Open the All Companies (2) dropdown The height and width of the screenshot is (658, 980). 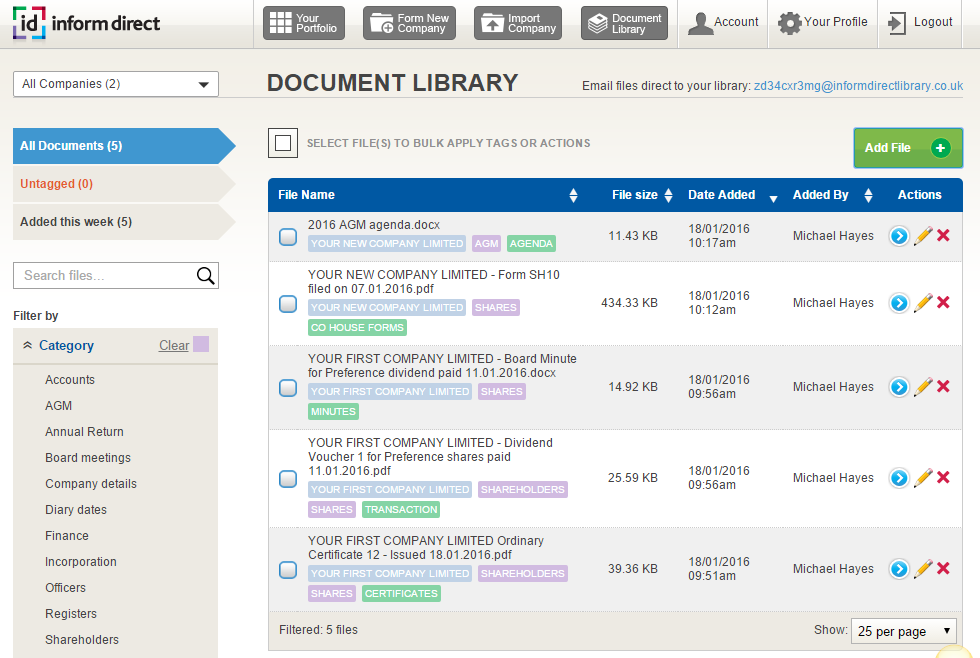(x=116, y=84)
